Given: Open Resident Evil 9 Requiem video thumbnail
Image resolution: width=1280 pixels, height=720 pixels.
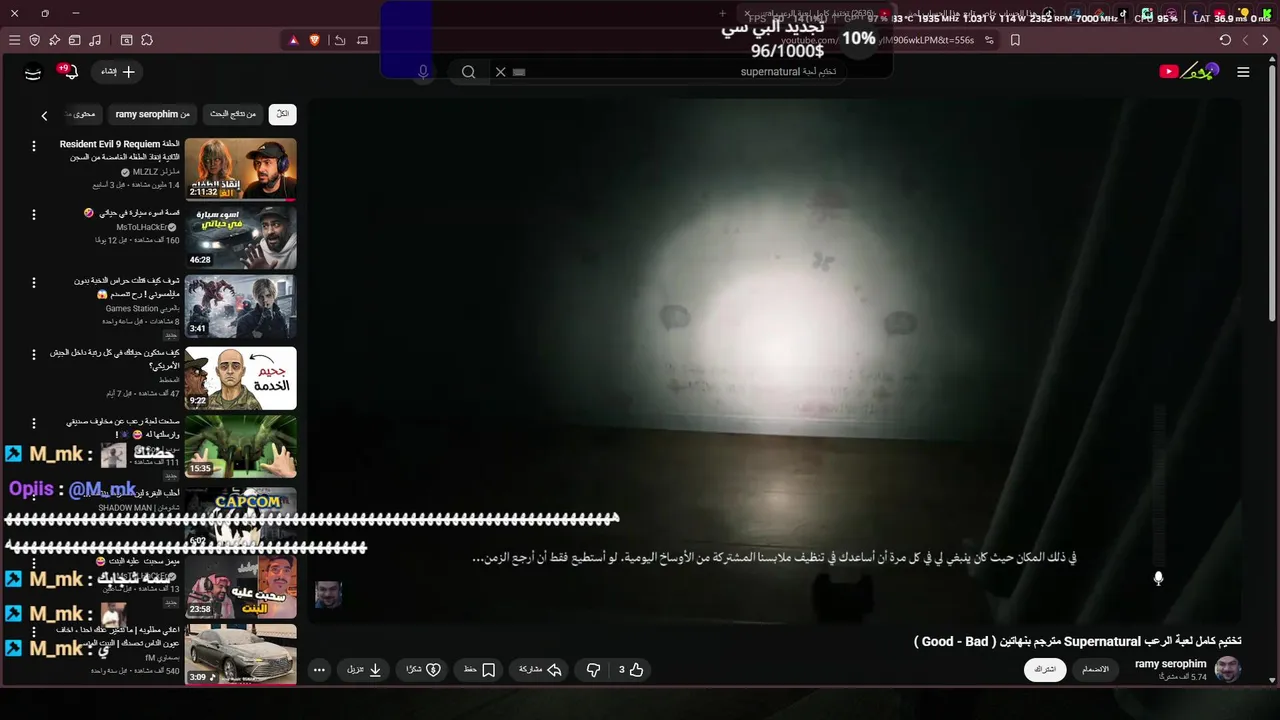Looking at the screenshot, I should (x=241, y=169).
